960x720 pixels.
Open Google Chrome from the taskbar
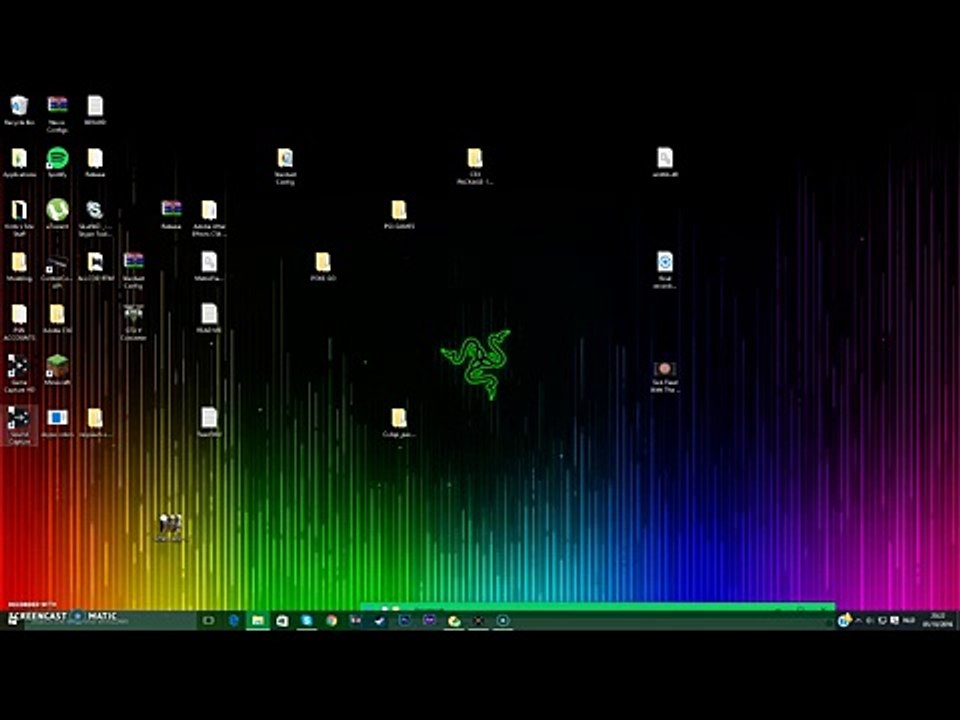(x=331, y=620)
